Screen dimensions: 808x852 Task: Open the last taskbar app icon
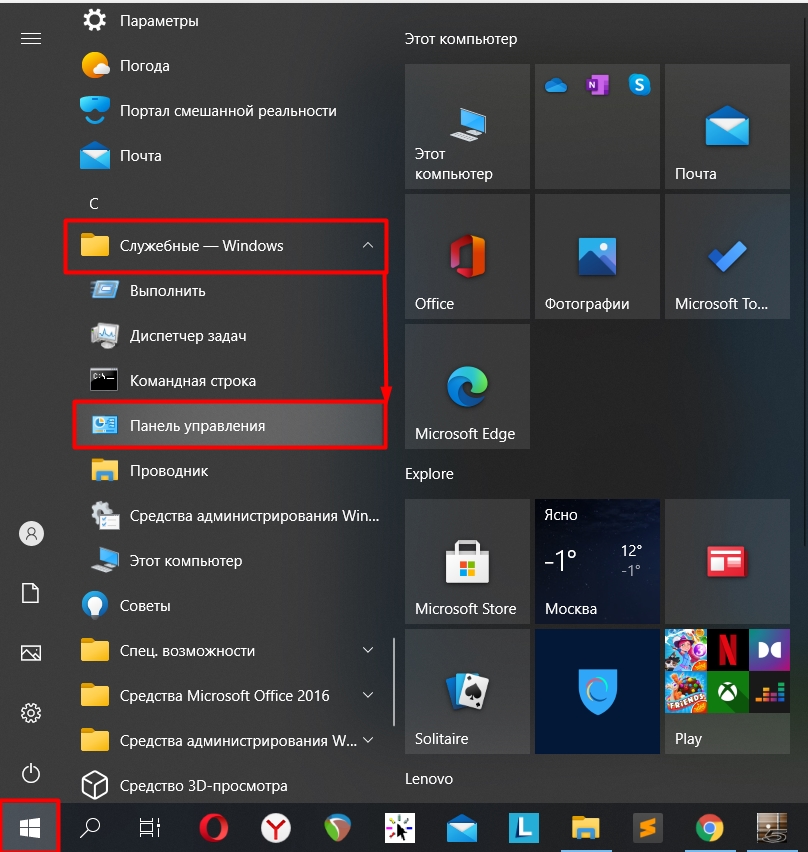click(772, 828)
